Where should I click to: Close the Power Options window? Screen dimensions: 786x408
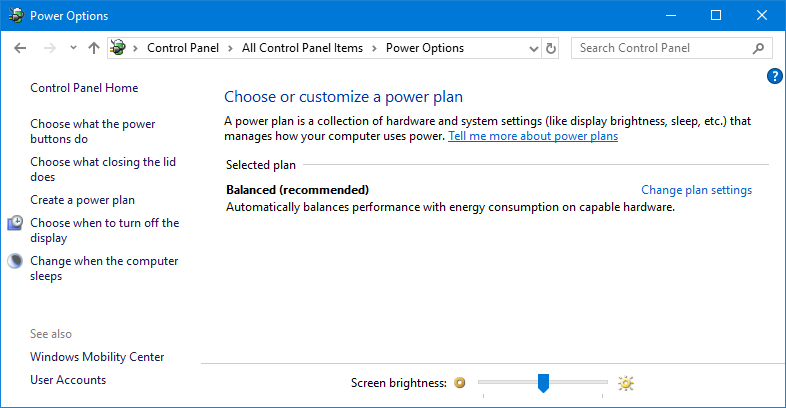point(761,16)
